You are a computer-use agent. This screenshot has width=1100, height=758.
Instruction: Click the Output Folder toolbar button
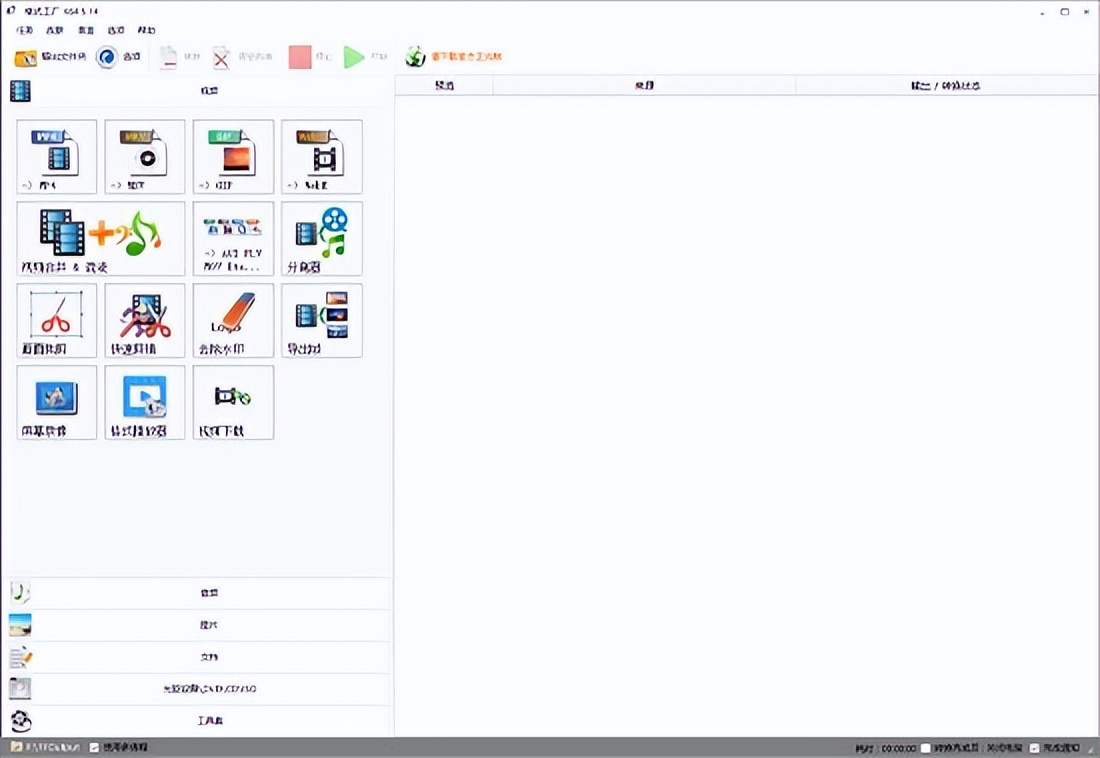[x=51, y=57]
